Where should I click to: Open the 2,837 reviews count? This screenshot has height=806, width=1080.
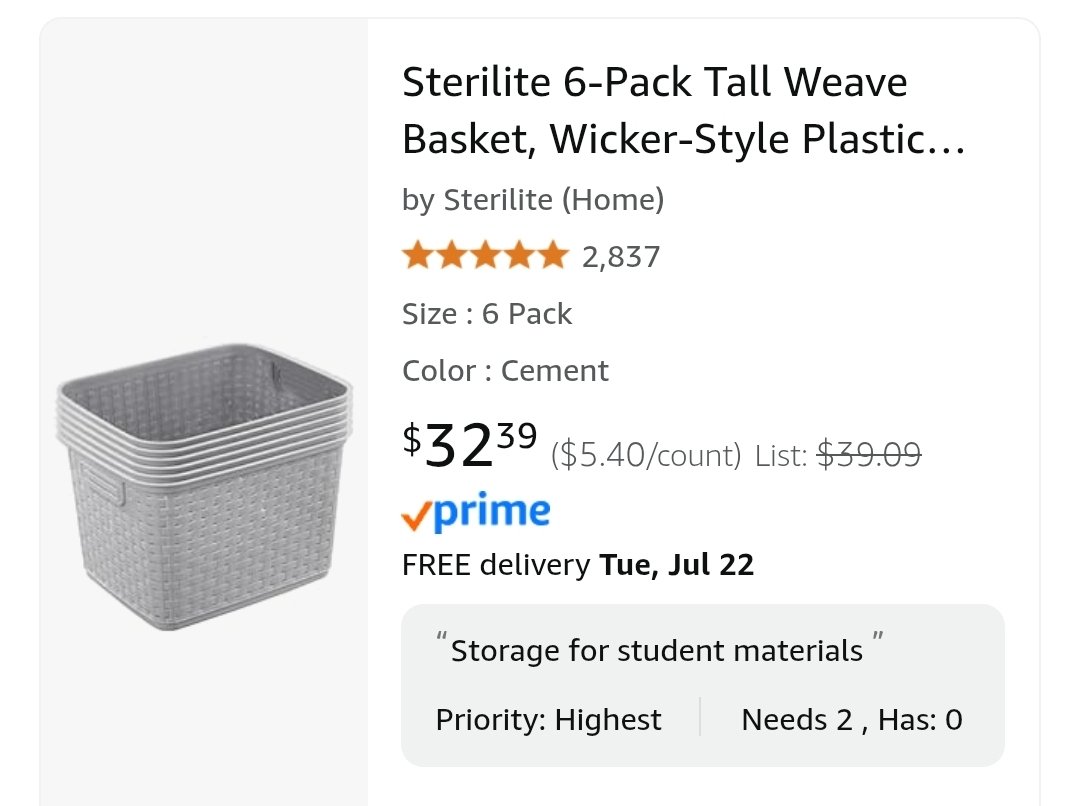point(621,257)
